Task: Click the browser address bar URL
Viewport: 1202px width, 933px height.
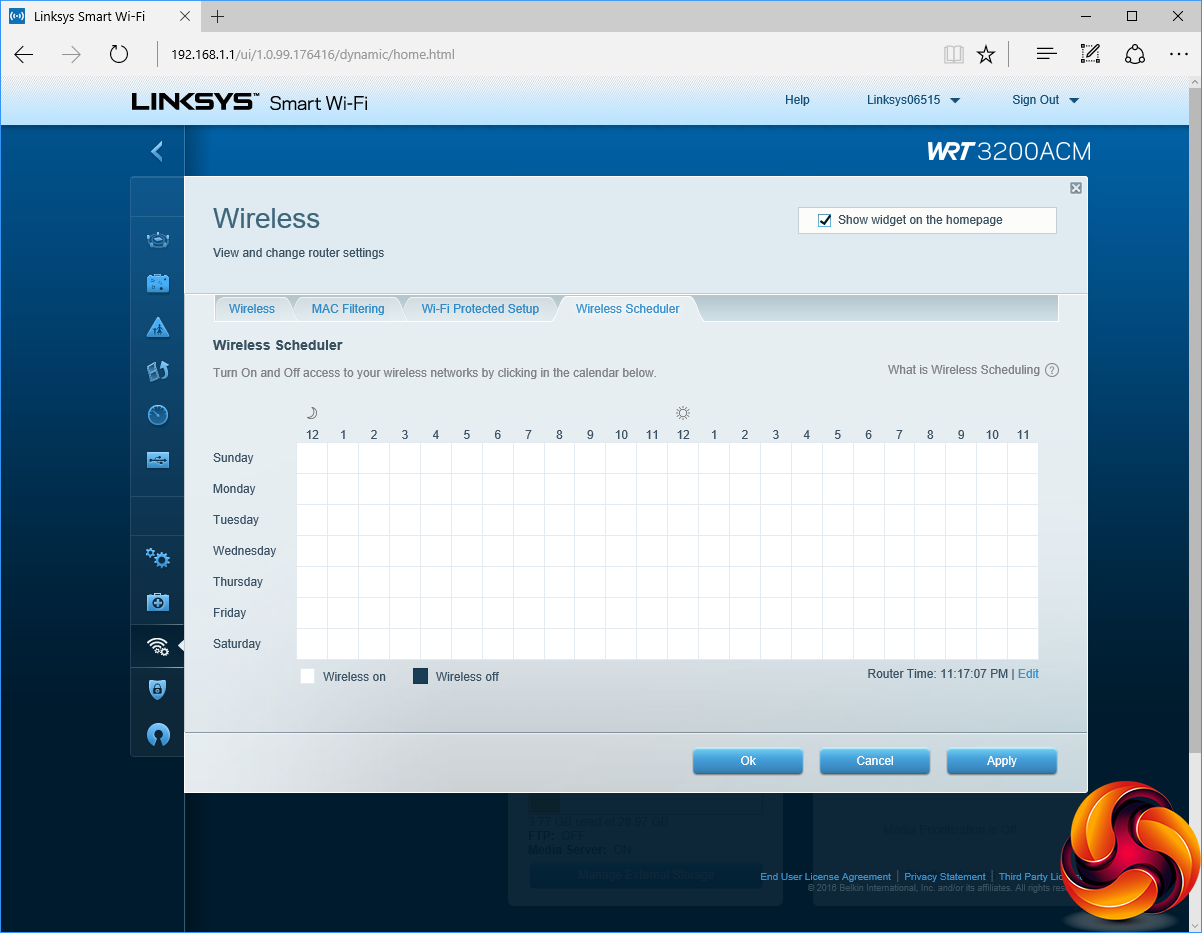Action: 312,54
